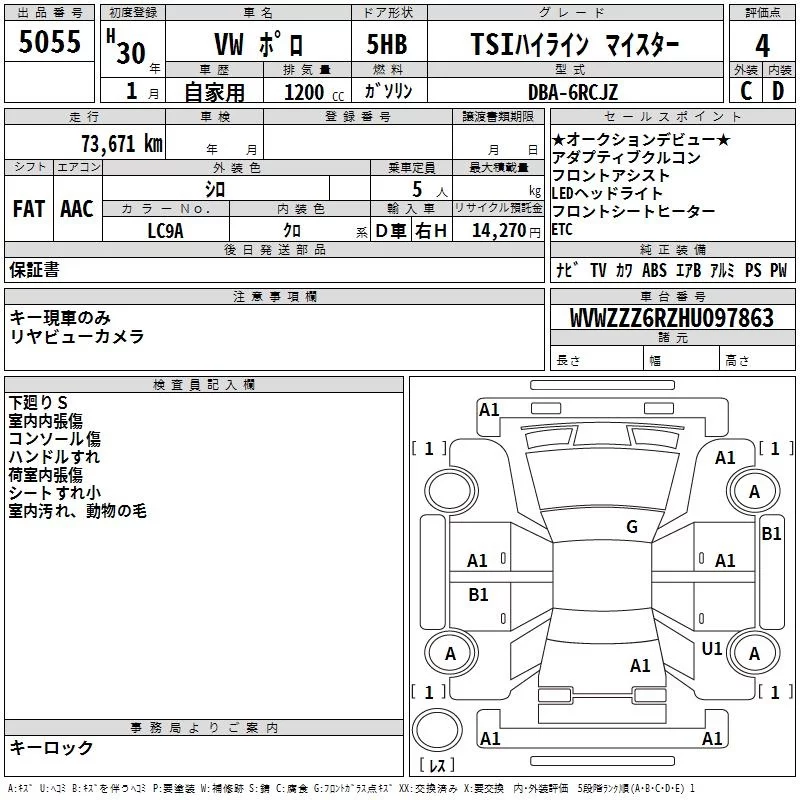The image size is (800, 800).
Task: Click the lot number 5055
Action: (x=49, y=42)
